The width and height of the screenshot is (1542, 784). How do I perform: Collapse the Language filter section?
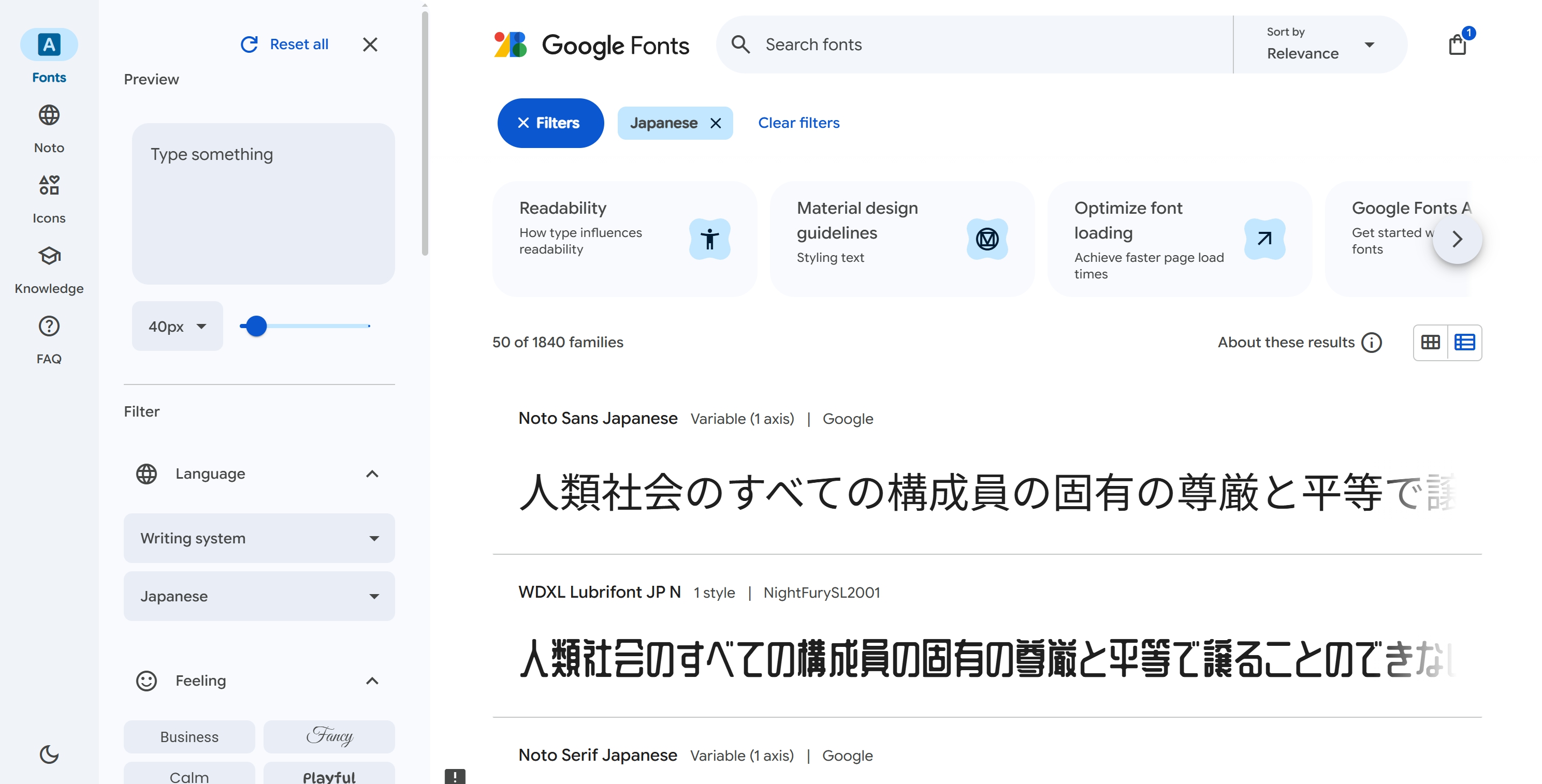(x=372, y=474)
